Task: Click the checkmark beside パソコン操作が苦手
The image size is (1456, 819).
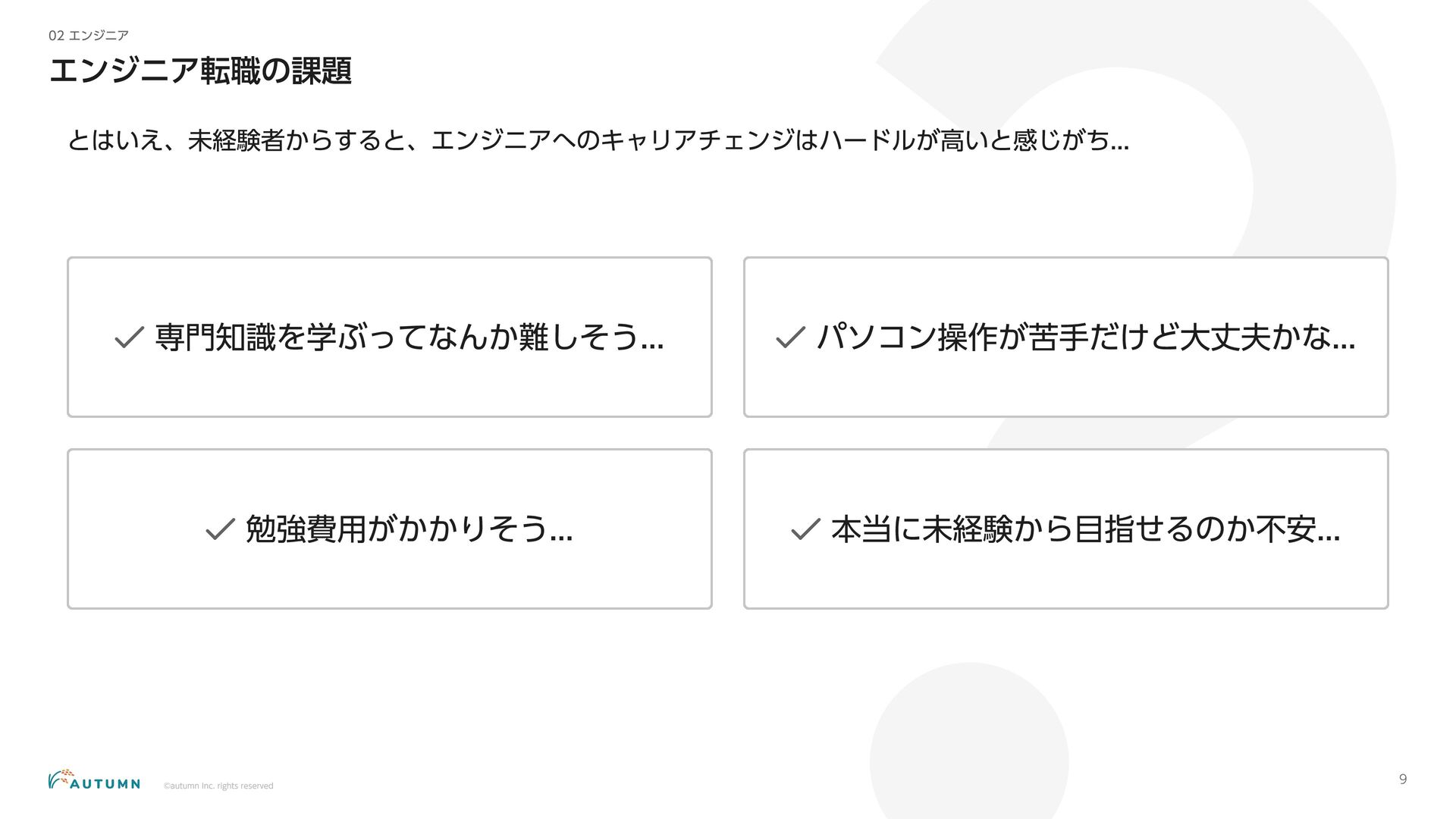Action: tap(790, 337)
